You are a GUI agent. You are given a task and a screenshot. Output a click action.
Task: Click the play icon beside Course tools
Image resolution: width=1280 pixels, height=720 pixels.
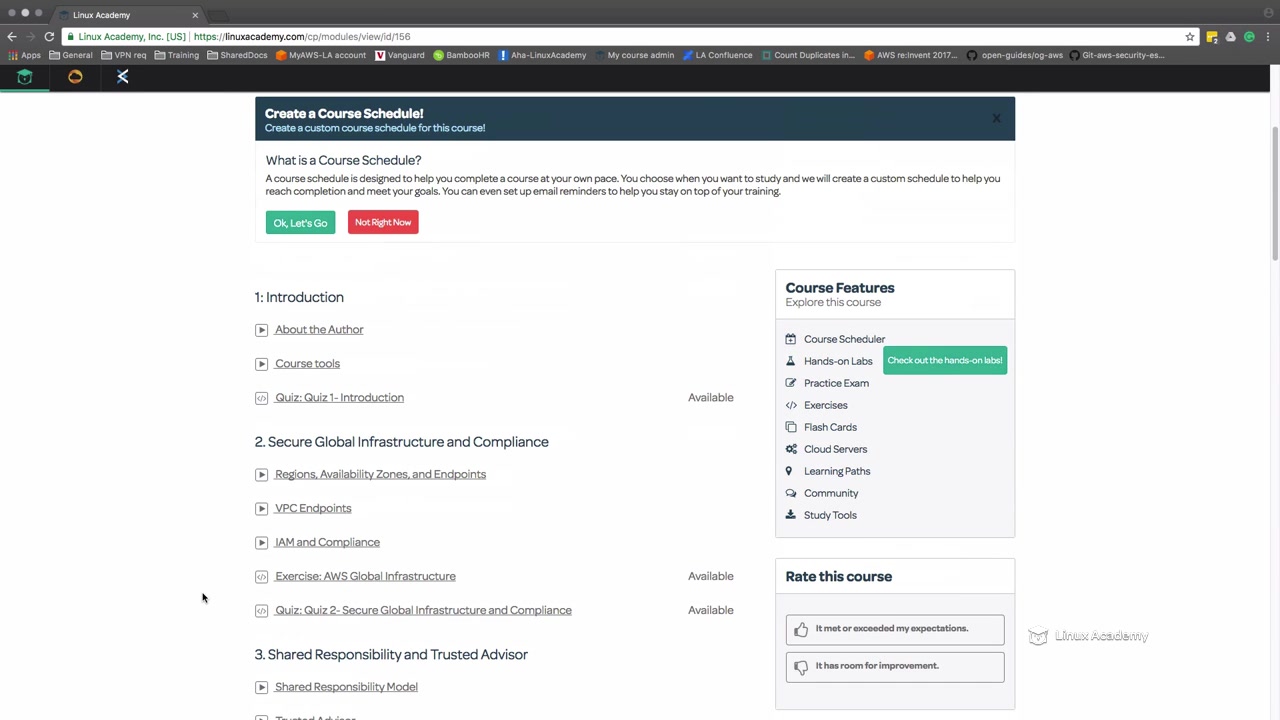(261, 364)
